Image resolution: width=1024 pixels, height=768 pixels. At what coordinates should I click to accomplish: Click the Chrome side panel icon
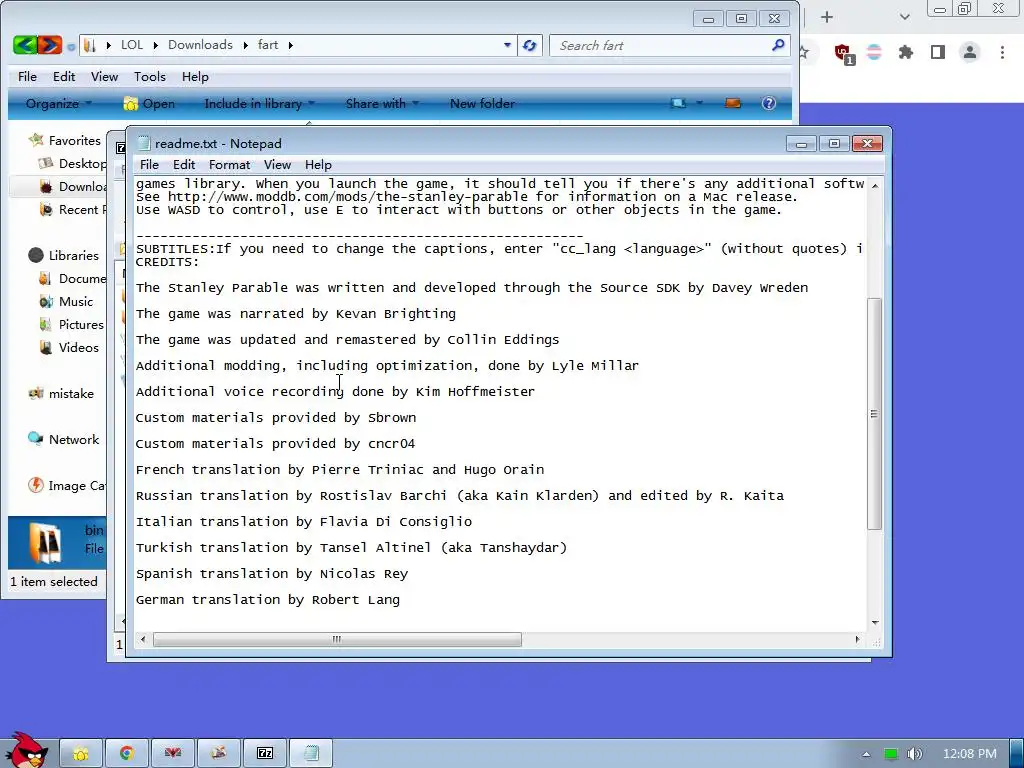coord(938,52)
